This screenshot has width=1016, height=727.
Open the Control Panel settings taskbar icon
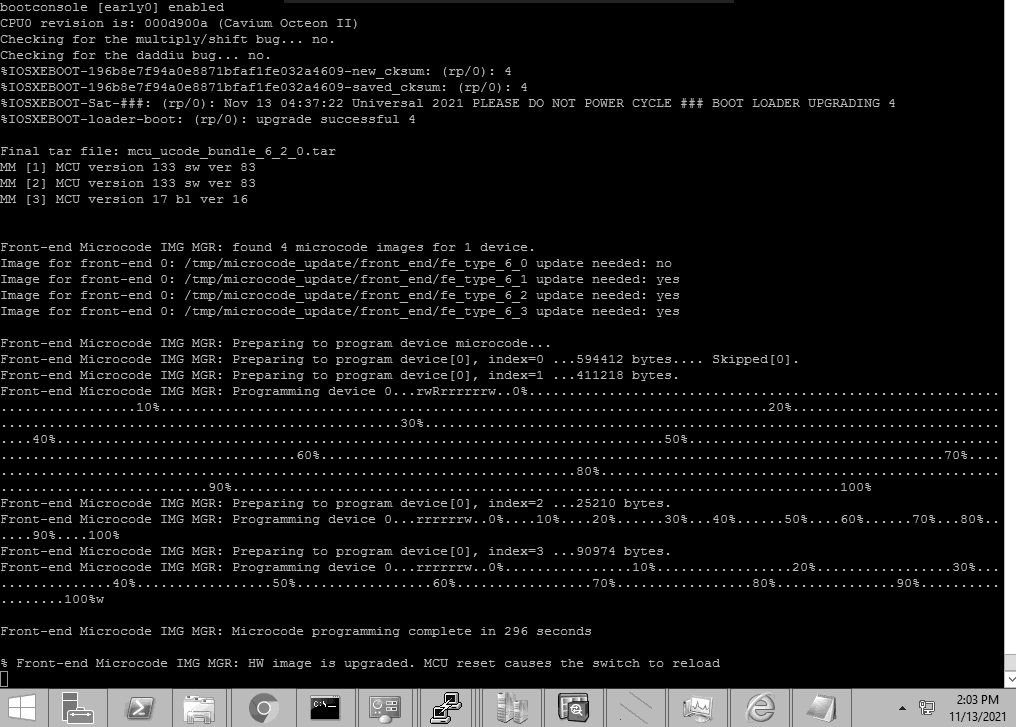pos(383,708)
